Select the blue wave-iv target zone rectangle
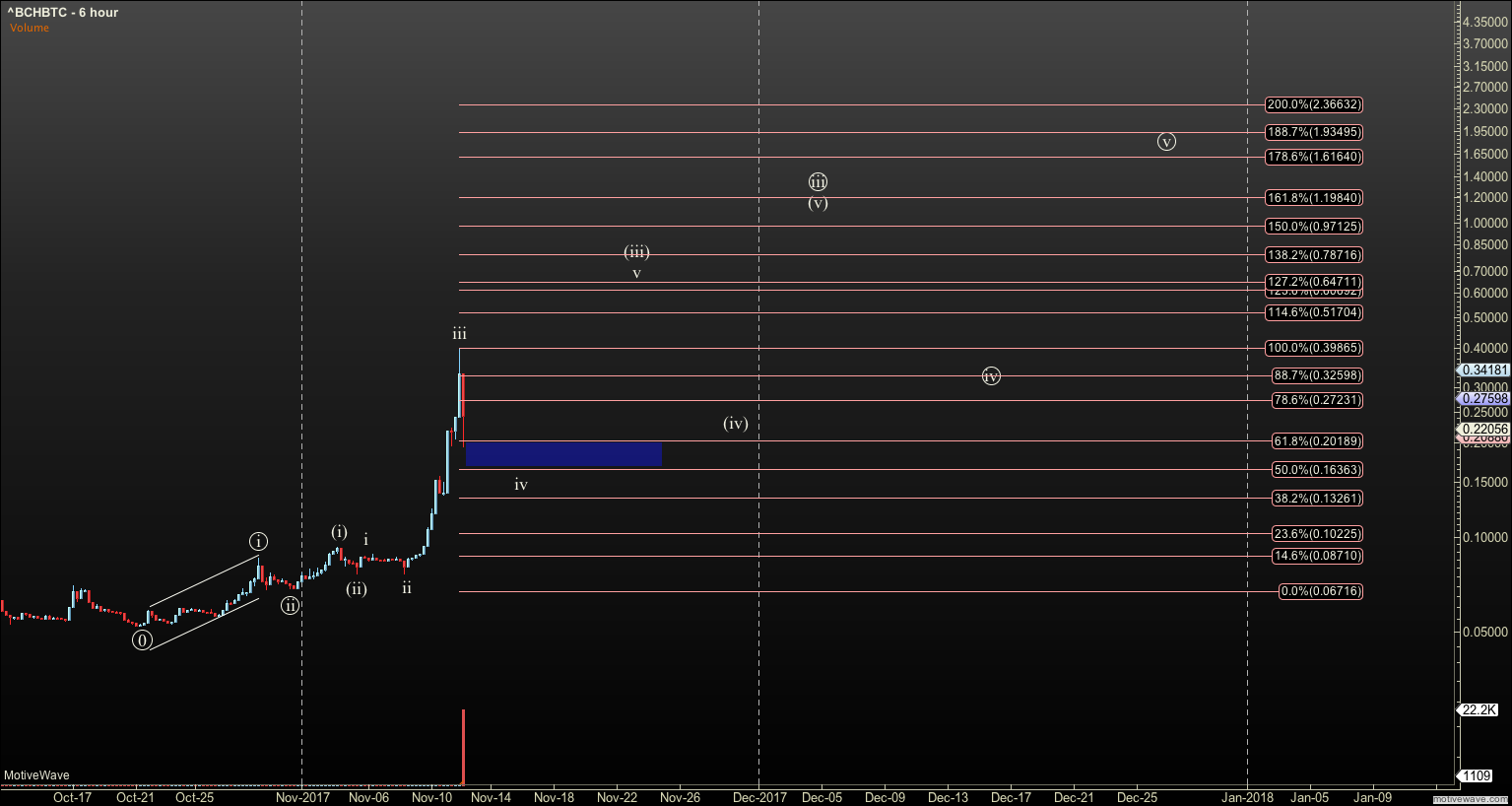This screenshot has height=806, width=1512. pyautogui.click(x=563, y=454)
